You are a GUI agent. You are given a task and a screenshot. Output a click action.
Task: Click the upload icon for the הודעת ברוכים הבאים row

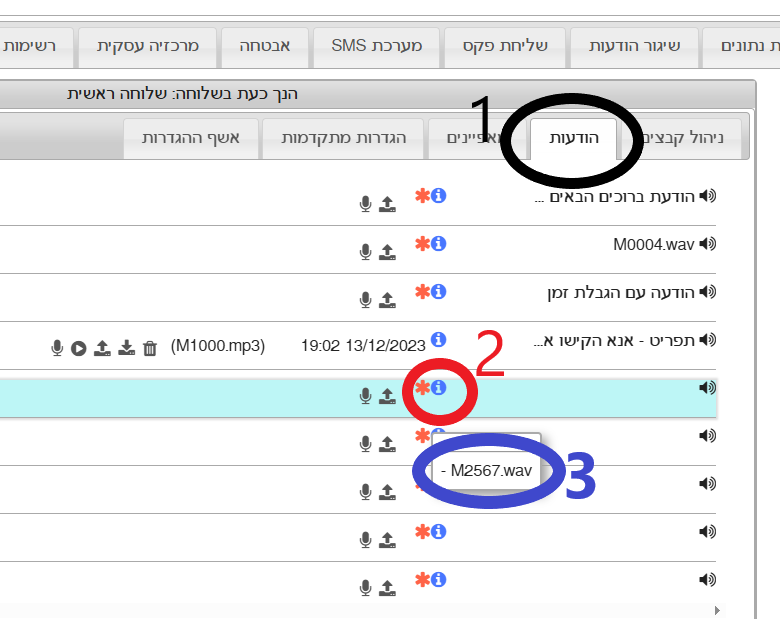[387, 204]
